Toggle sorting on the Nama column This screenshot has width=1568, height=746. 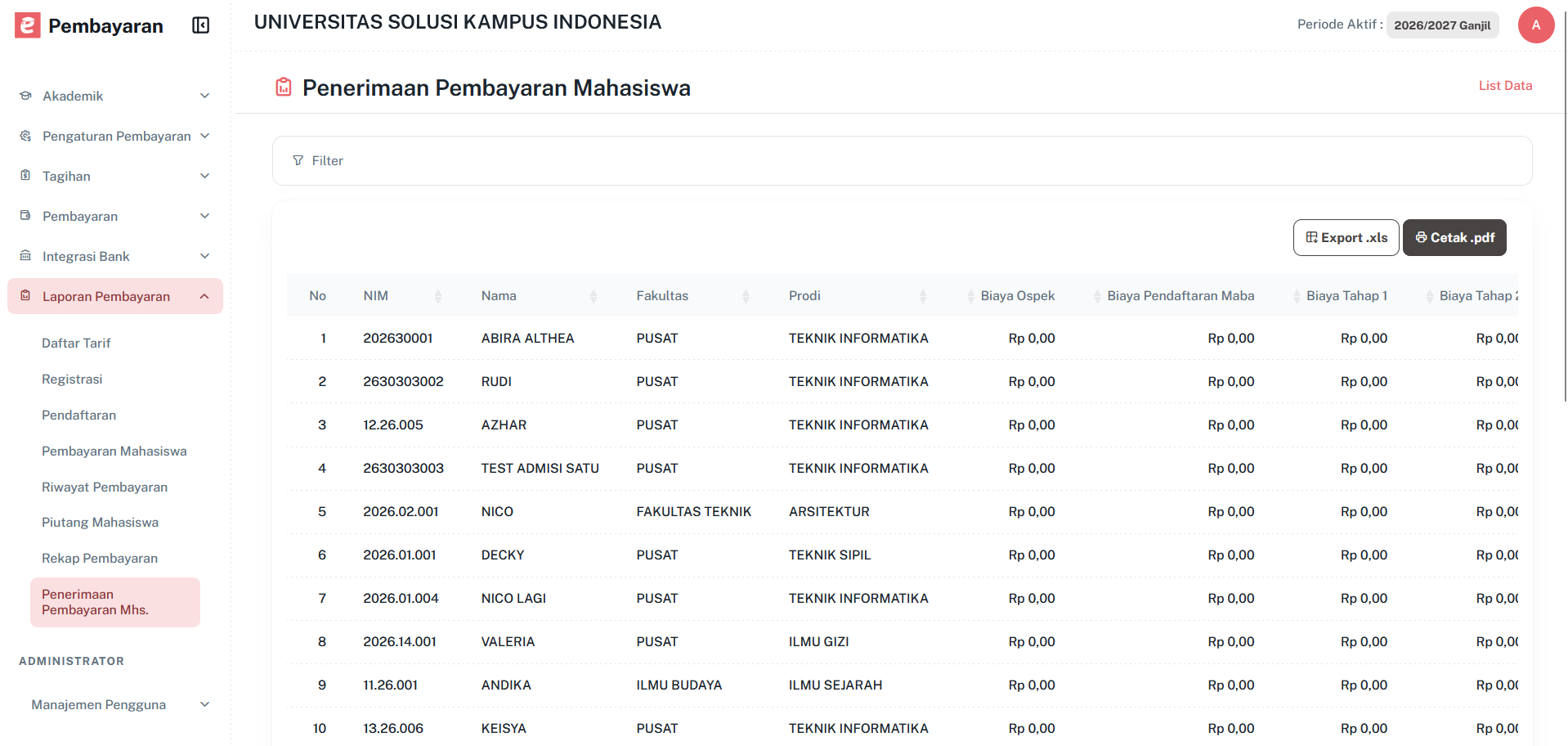pyautogui.click(x=594, y=295)
